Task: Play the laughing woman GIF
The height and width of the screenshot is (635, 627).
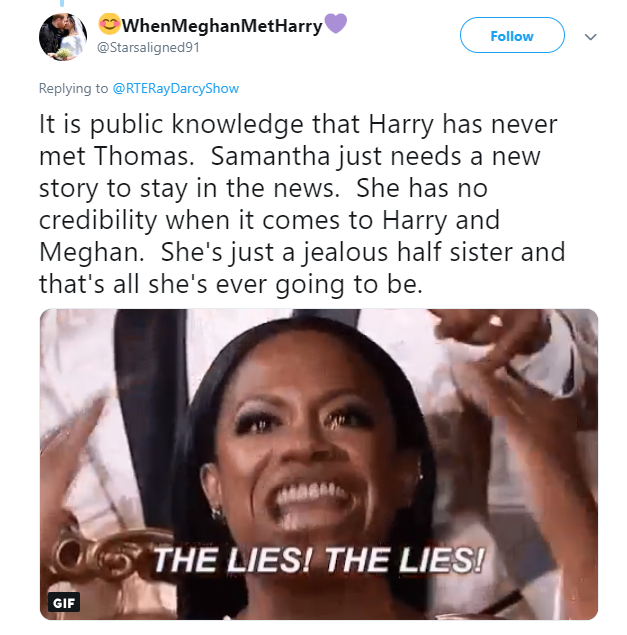Action: (x=319, y=464)
